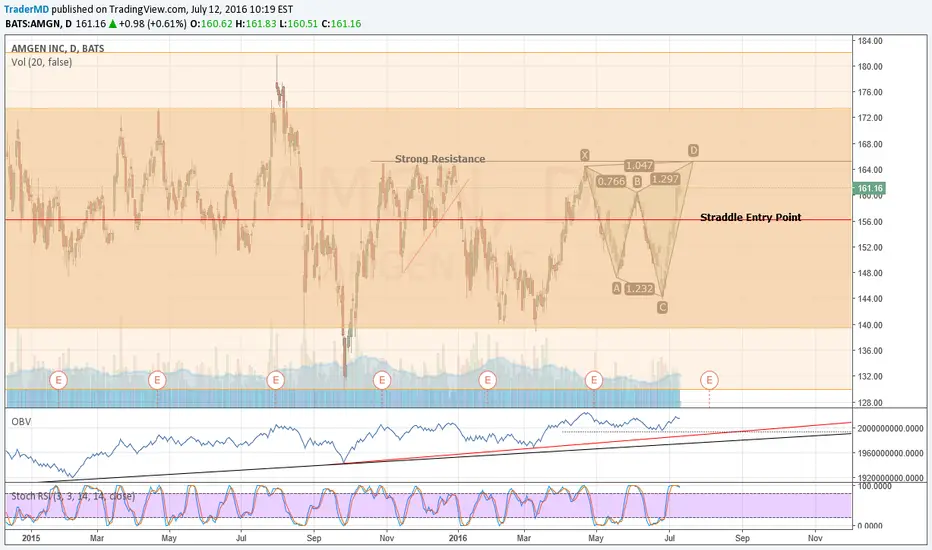Click the B point label of the pattern
Image resolution: width=932 pixels, height=550 pixels.
point(637,181)
